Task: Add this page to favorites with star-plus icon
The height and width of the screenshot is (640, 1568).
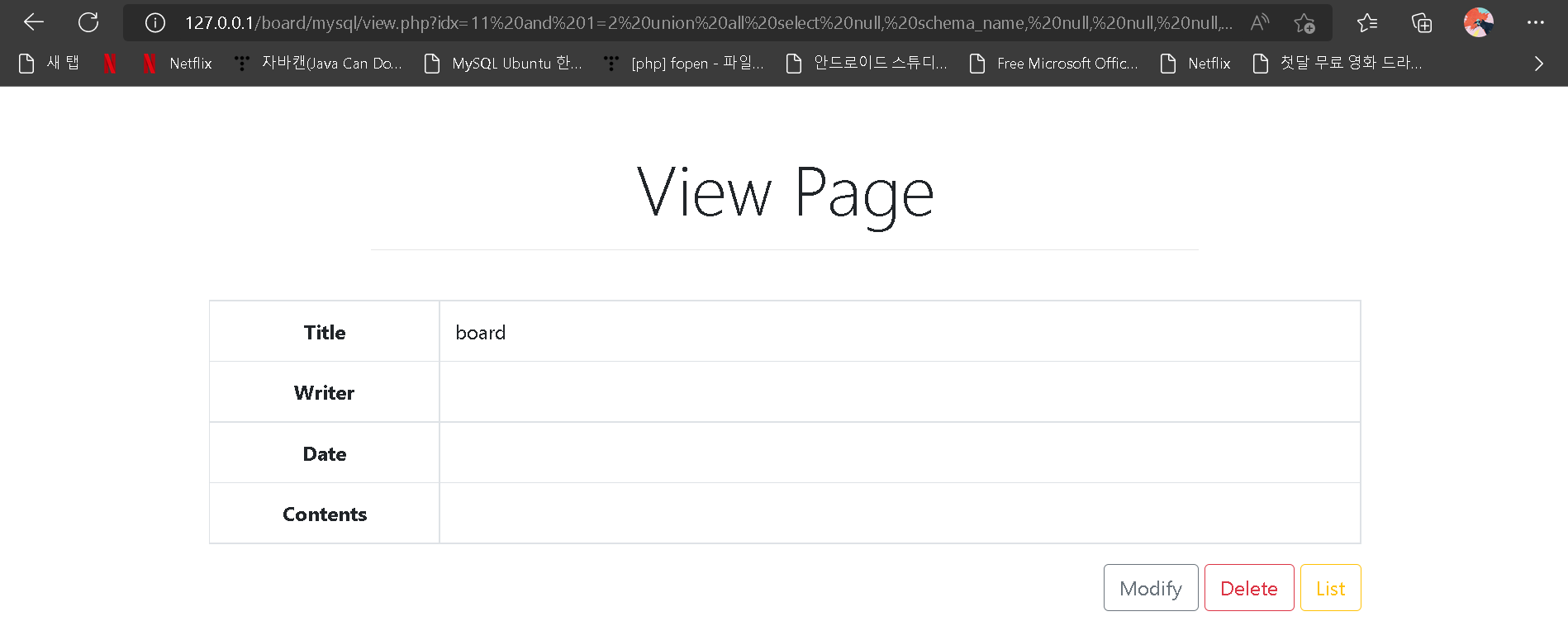Action: (1304, 23)
